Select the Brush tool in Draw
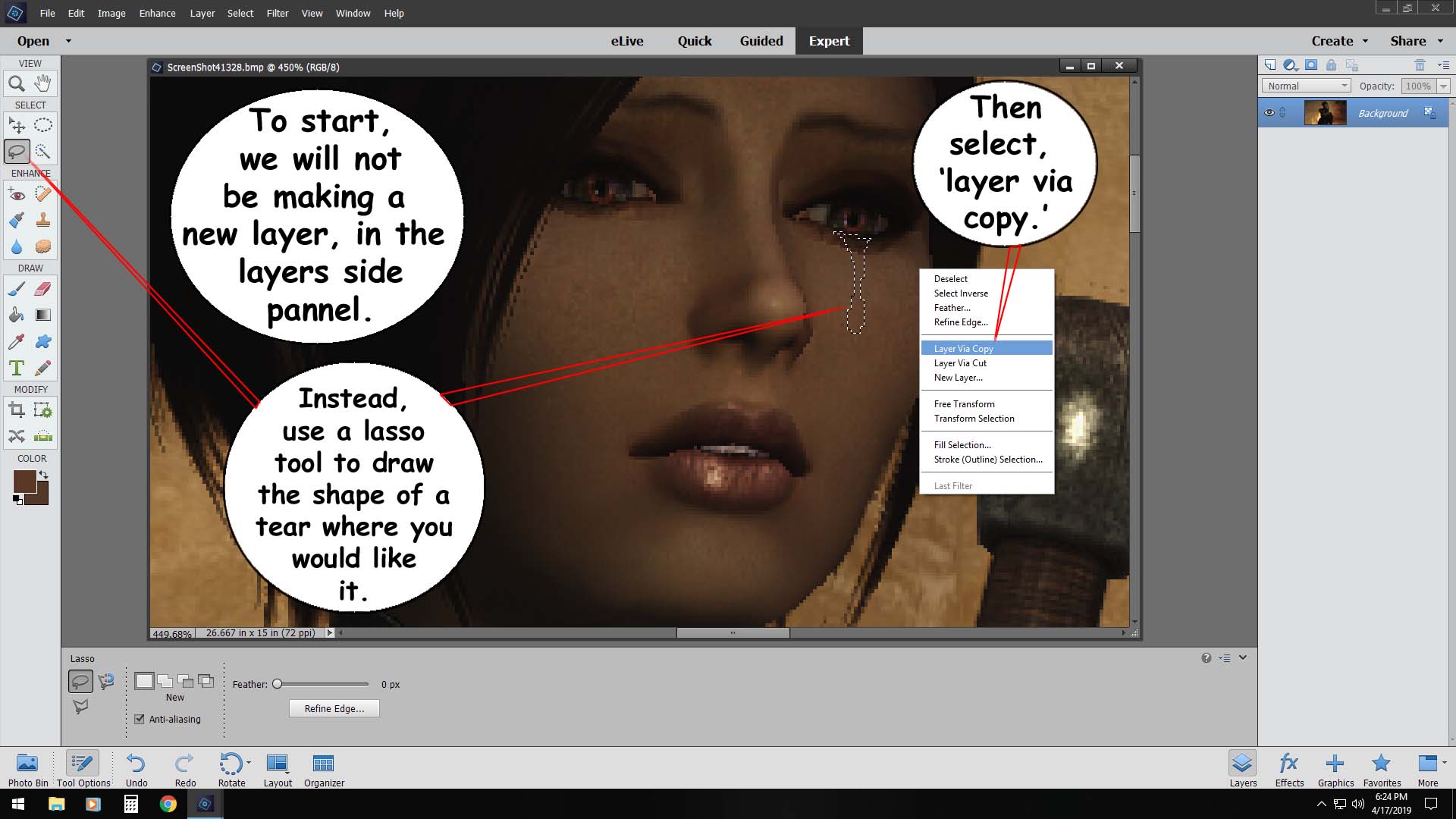 coord(17,289)
